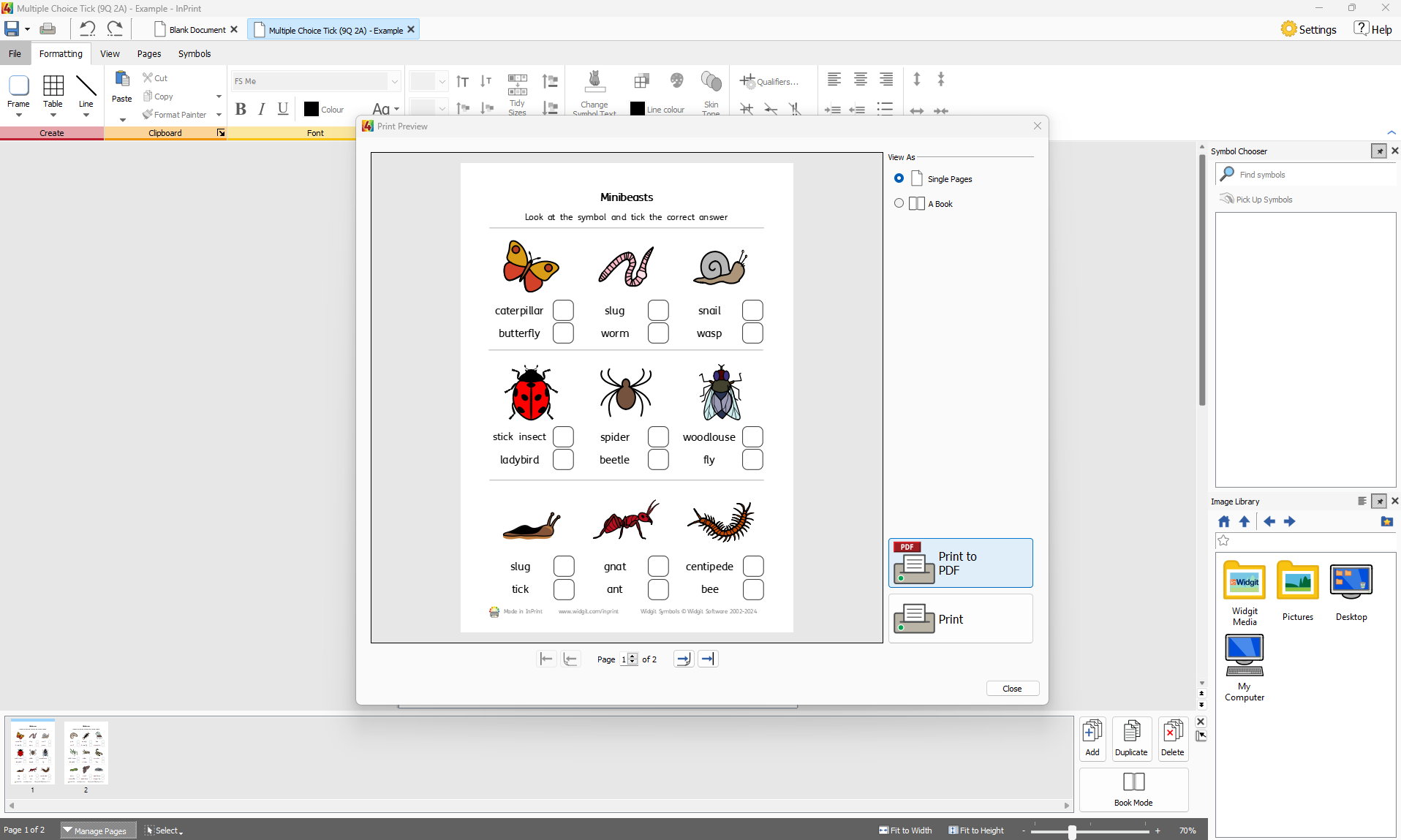Open font name dropdown FS Me
This screenshot has height=840, width=1401.
(394, 81)
